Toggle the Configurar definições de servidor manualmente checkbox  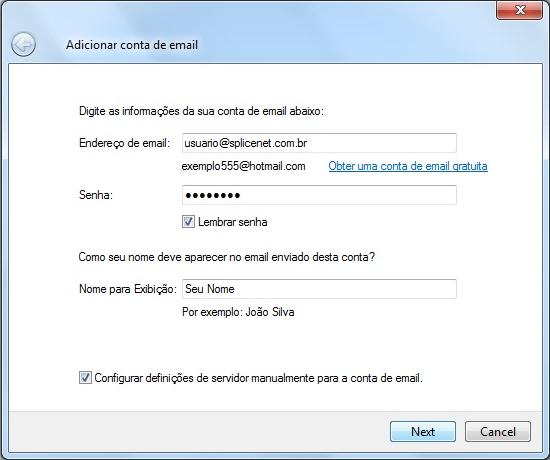[85, 378]
